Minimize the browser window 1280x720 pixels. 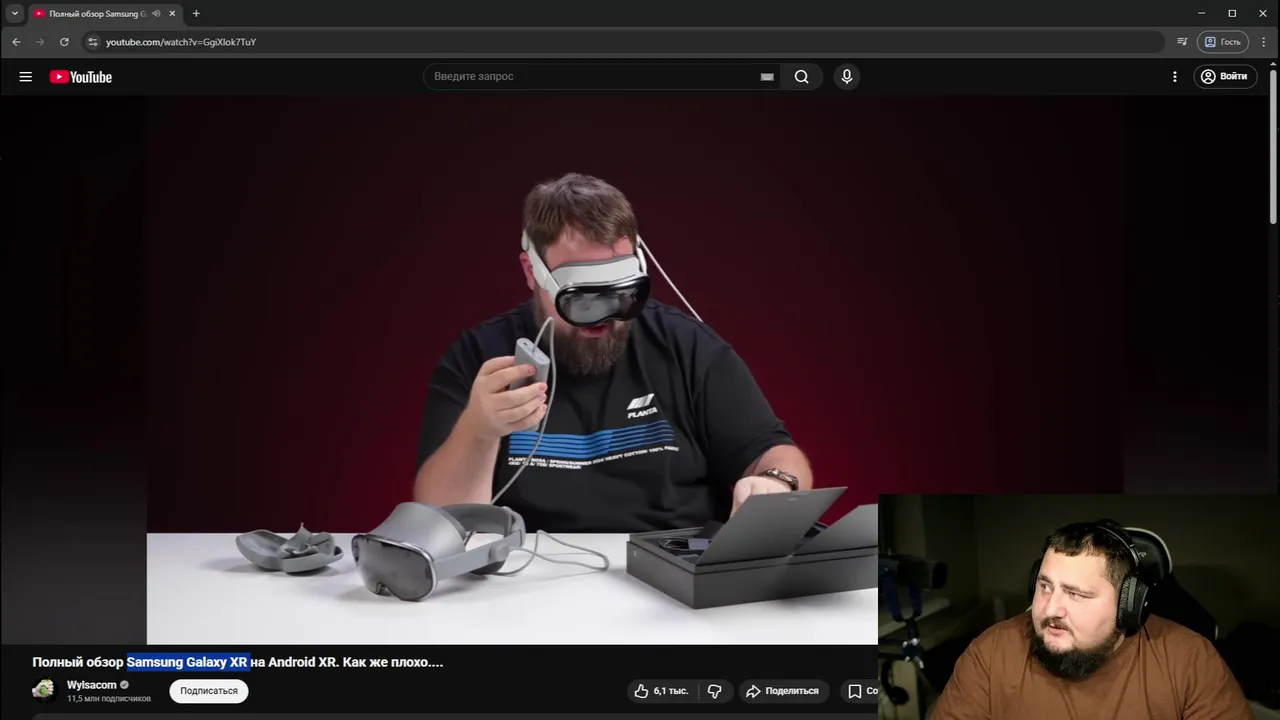(x=1201, y=13)
